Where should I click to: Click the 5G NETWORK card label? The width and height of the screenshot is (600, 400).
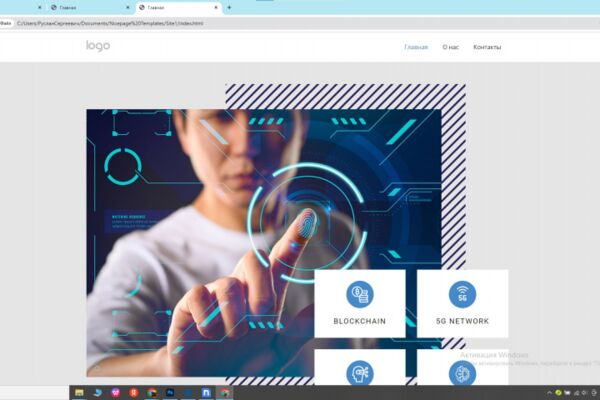click(x=462, y=321)
